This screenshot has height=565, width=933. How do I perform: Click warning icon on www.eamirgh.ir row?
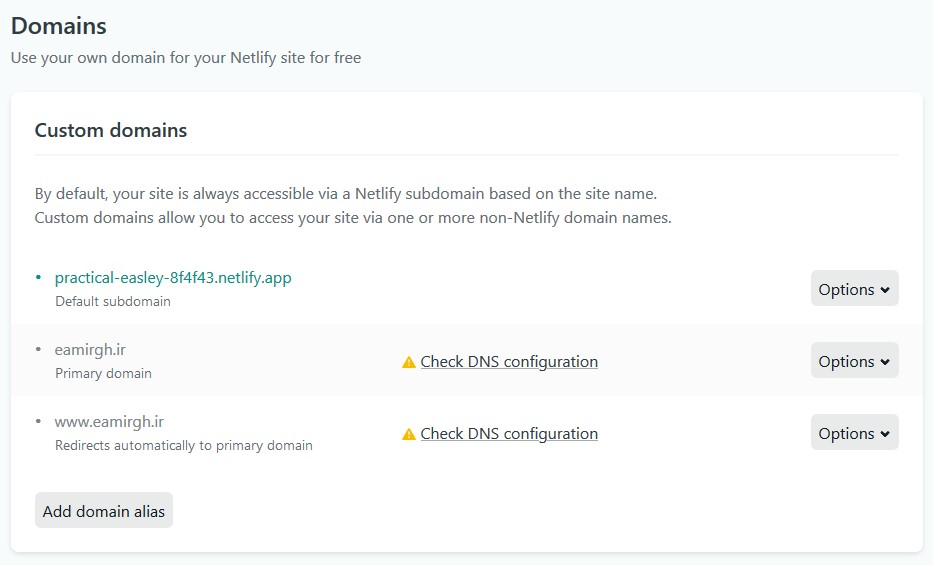[408, 434]
